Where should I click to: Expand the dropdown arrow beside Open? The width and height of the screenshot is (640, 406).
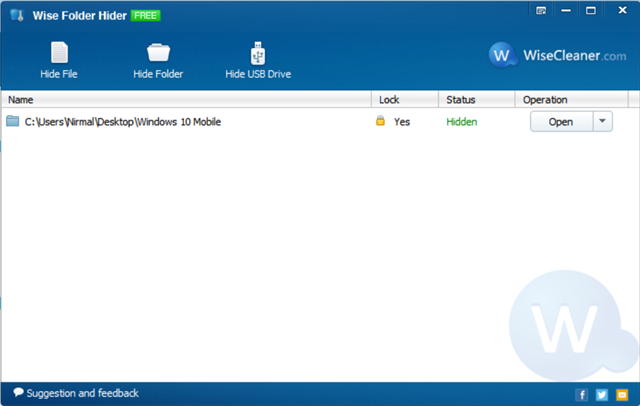[602, 122]
